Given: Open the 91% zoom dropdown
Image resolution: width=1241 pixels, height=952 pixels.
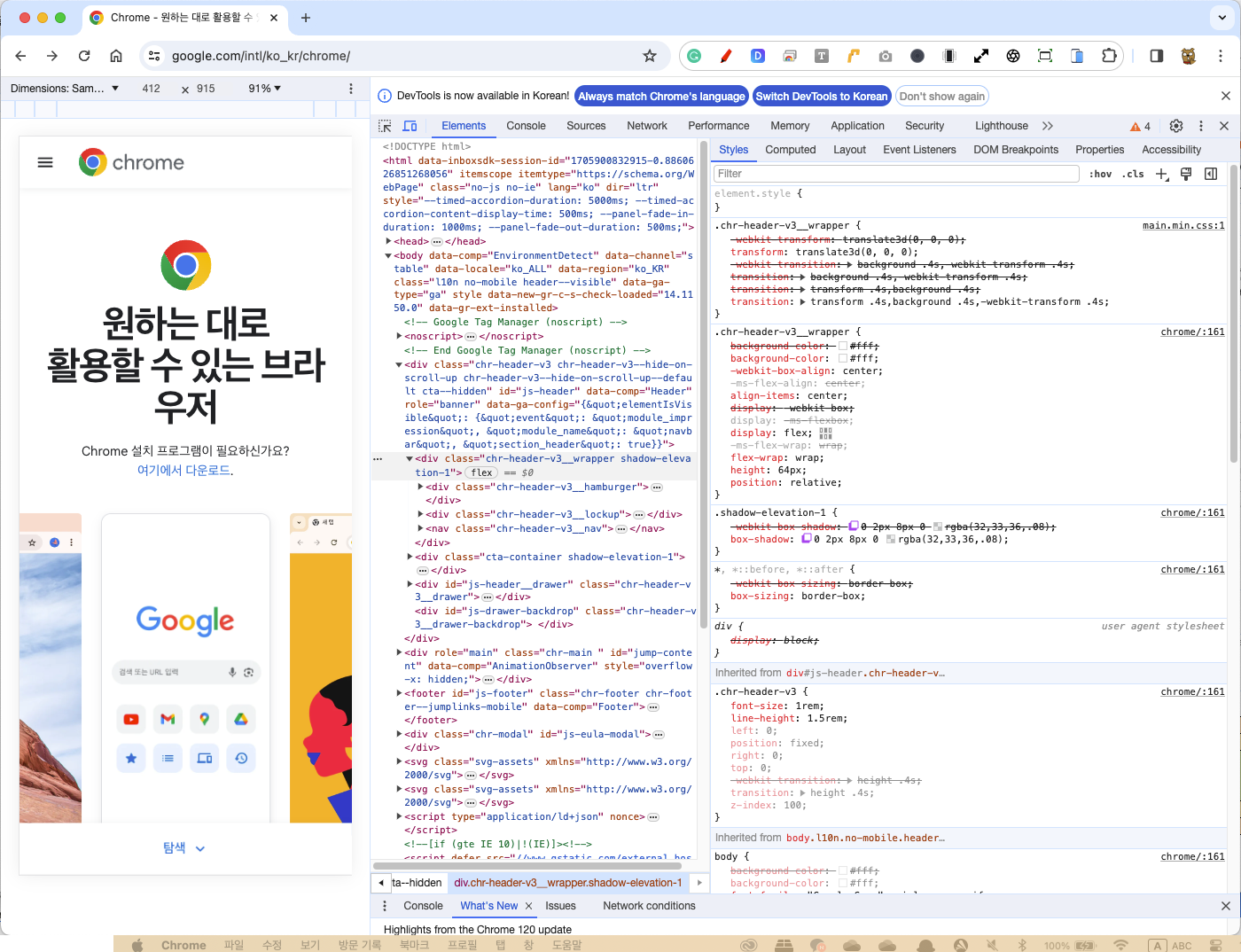Looking at the screenshot, I should pos(264,89).
